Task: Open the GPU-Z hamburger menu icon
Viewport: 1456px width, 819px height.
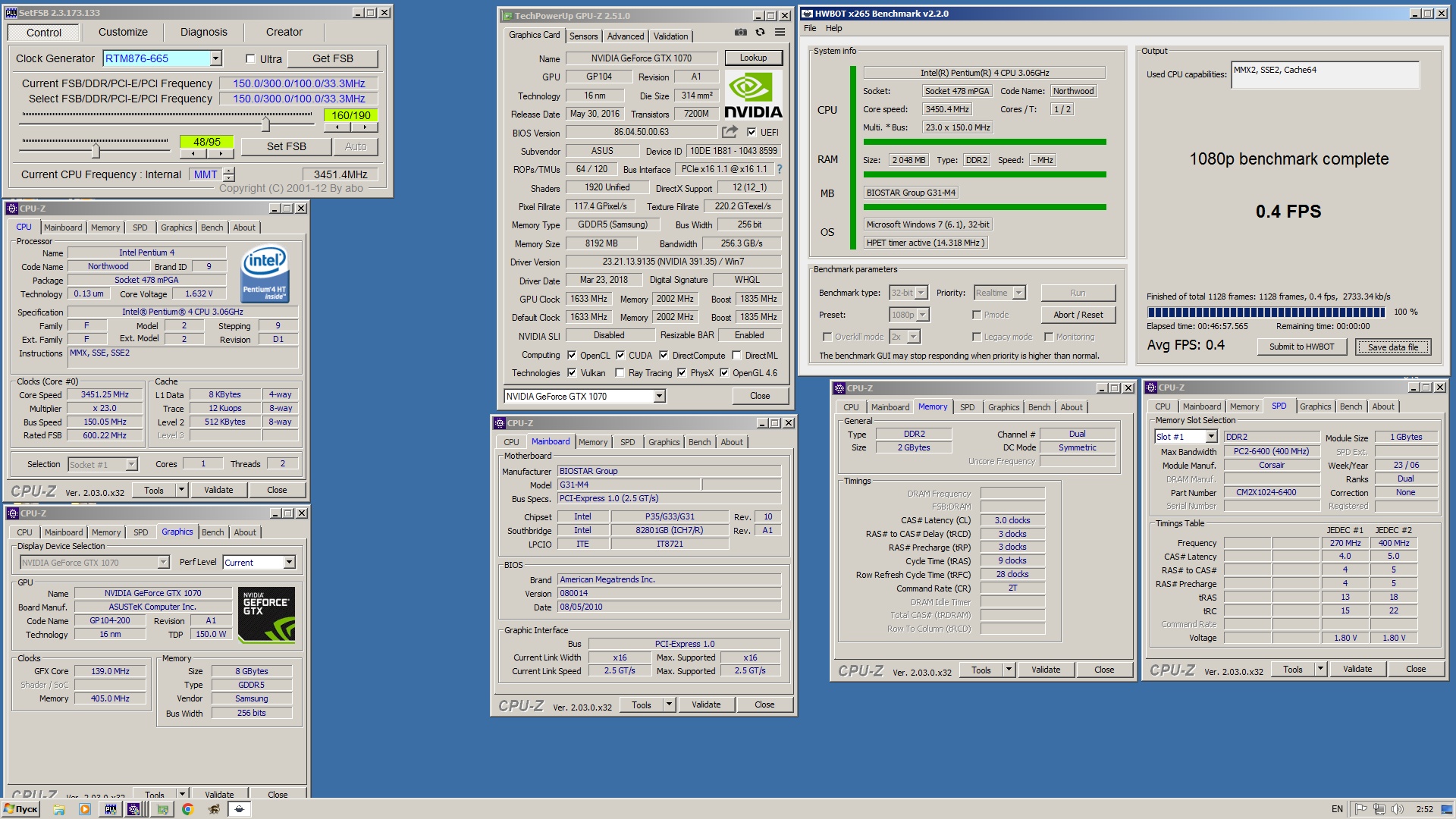Action: pos(780,32)
